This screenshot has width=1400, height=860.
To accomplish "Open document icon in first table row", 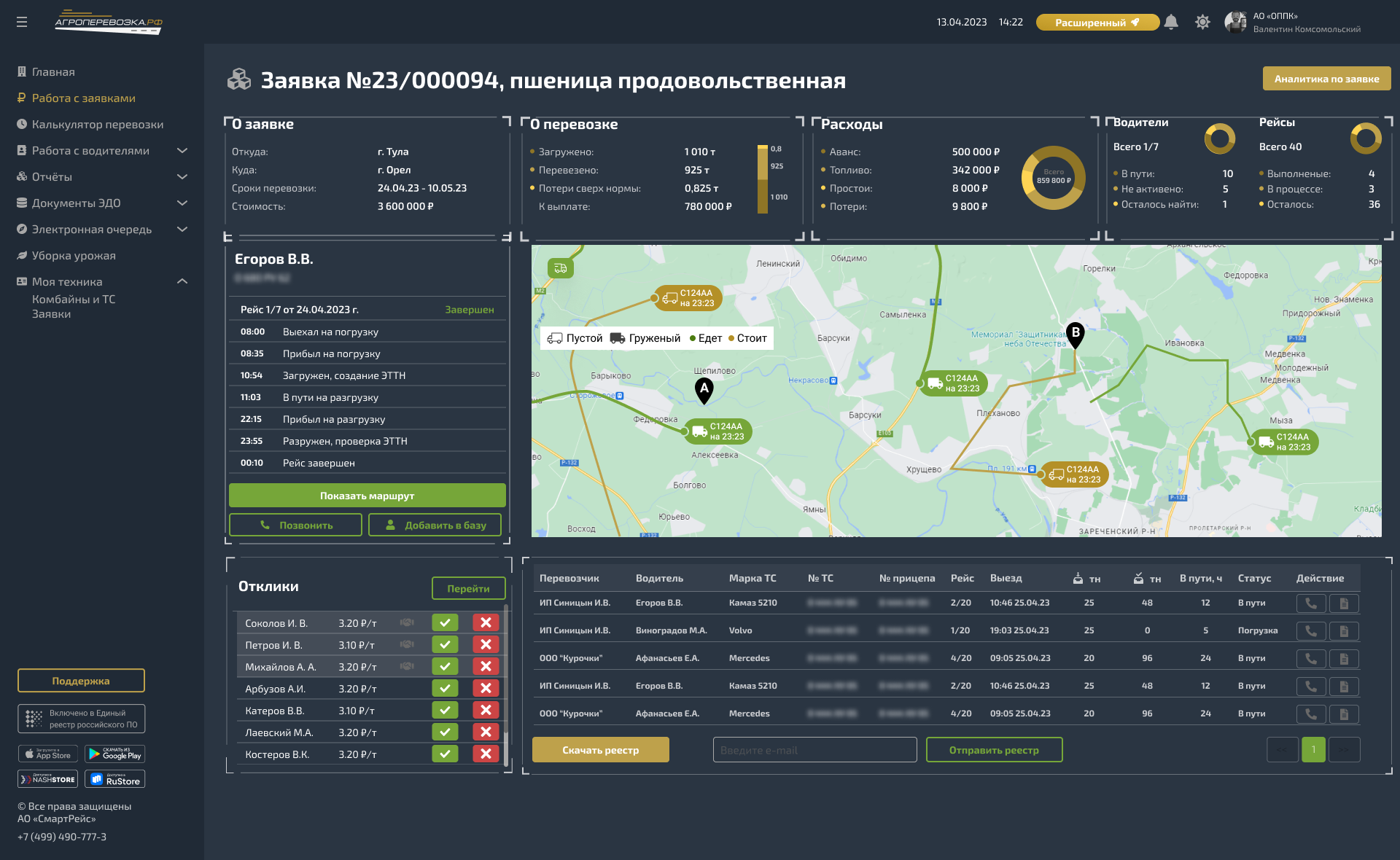I will click(x=1344, y=603).
